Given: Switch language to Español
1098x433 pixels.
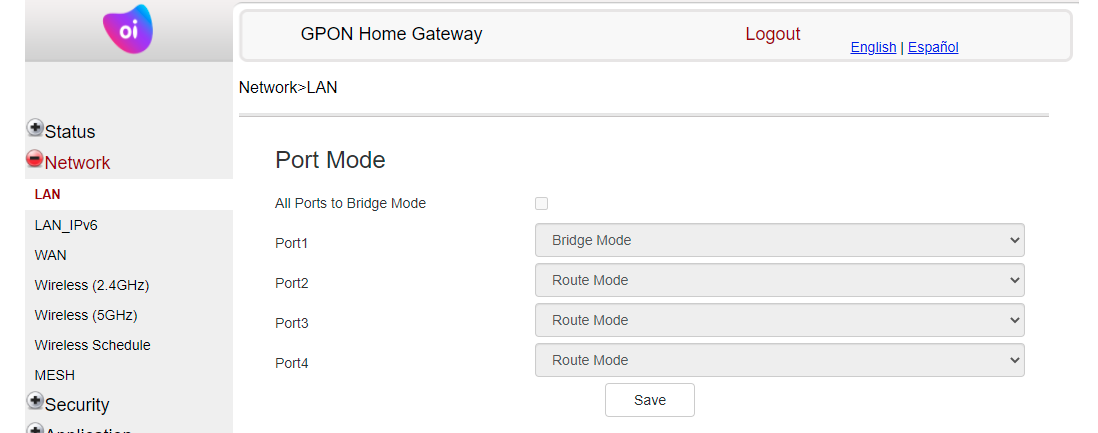Looking at the screenshot, I should (x=933, y=47).
